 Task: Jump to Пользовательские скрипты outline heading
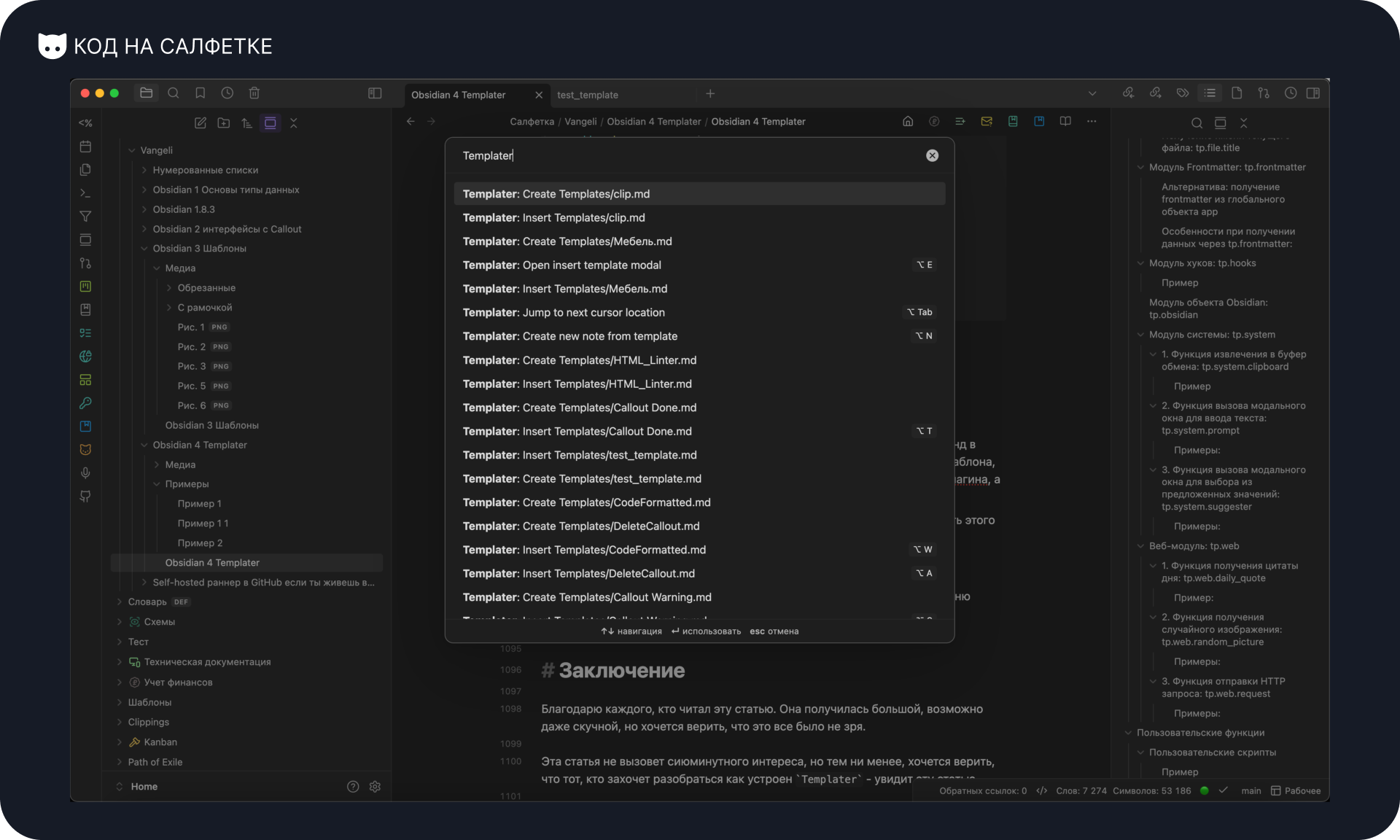1213,752
